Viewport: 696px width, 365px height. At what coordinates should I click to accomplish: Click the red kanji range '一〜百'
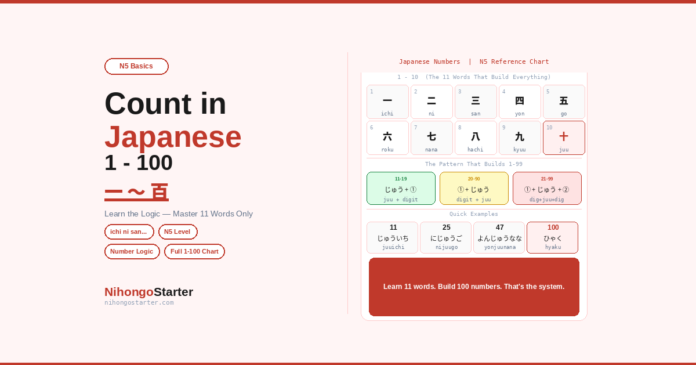pyautogui.click(x=137, y=192)
